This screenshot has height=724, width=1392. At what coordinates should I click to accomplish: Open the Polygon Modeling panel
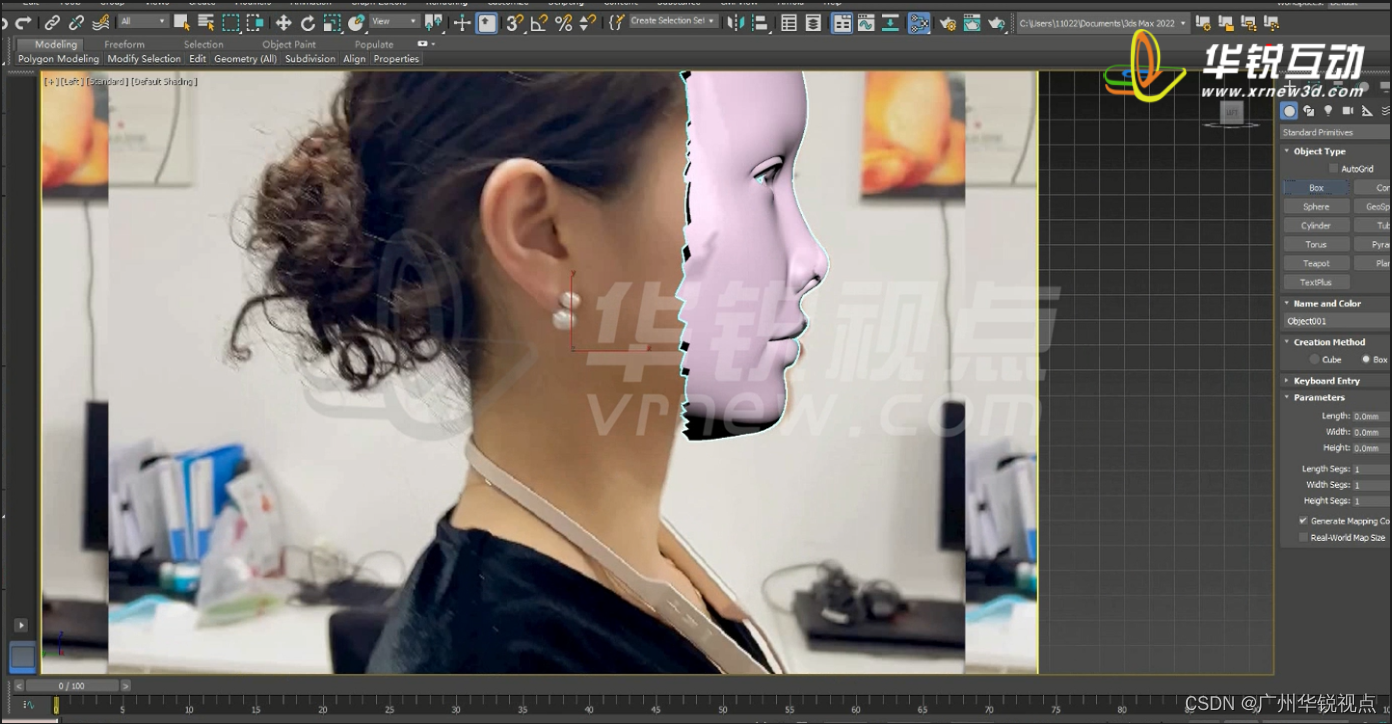[x=58, y=59]
